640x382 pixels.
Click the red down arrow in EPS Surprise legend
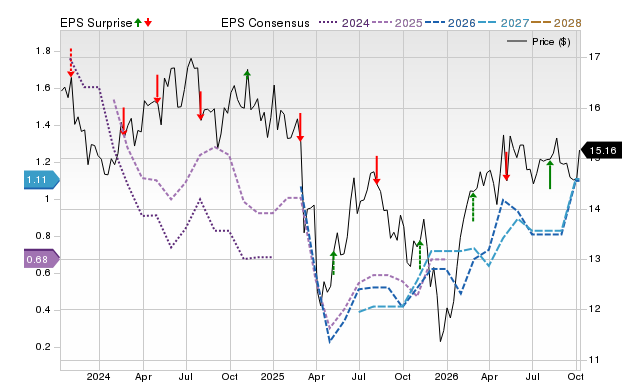pos(148,22)
